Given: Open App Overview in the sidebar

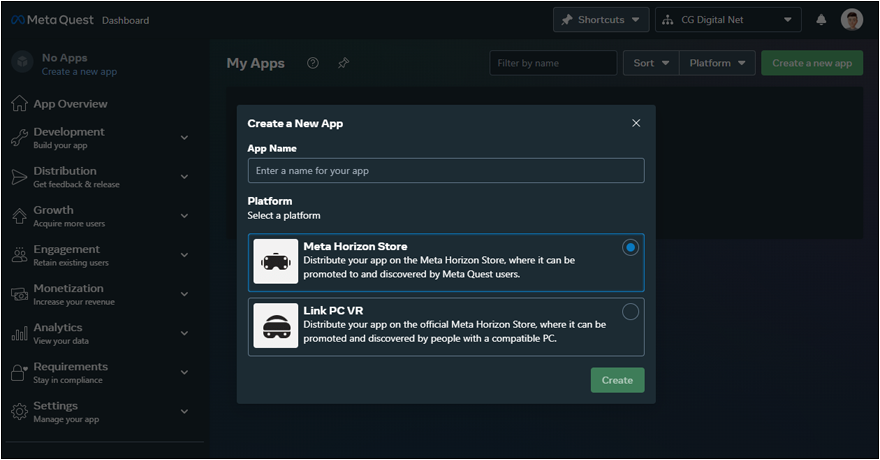Looking at the screenshot, I should point(70,104).
